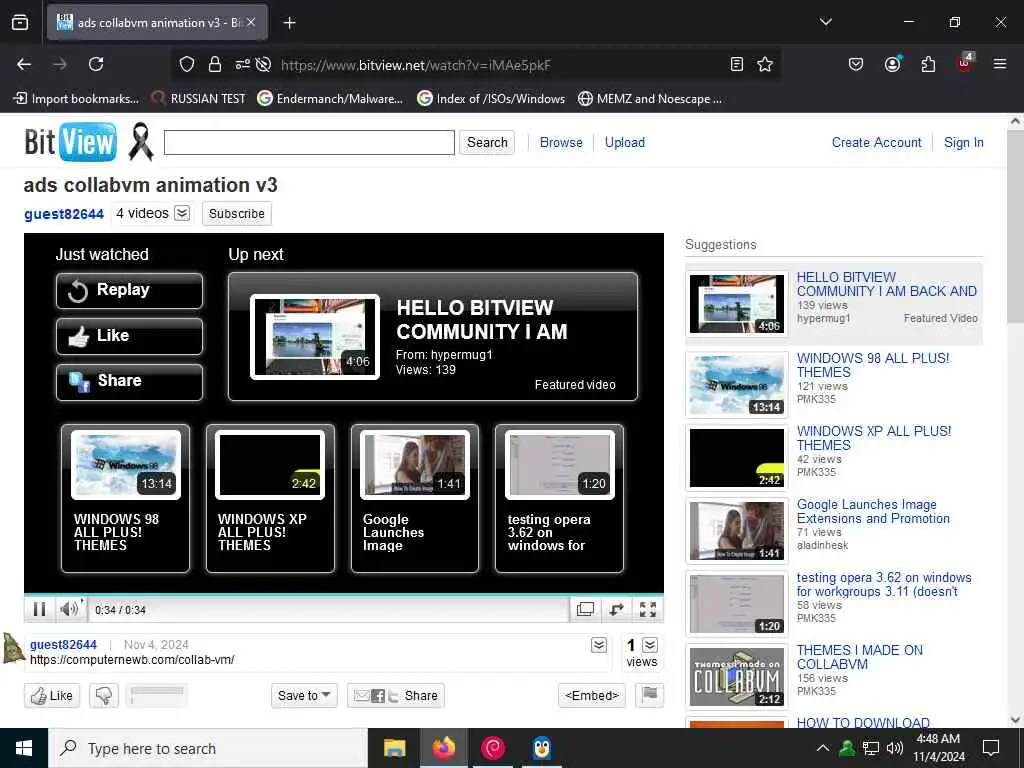
Task: Mute the video via the speaker icon
Action: click(69, 609)
